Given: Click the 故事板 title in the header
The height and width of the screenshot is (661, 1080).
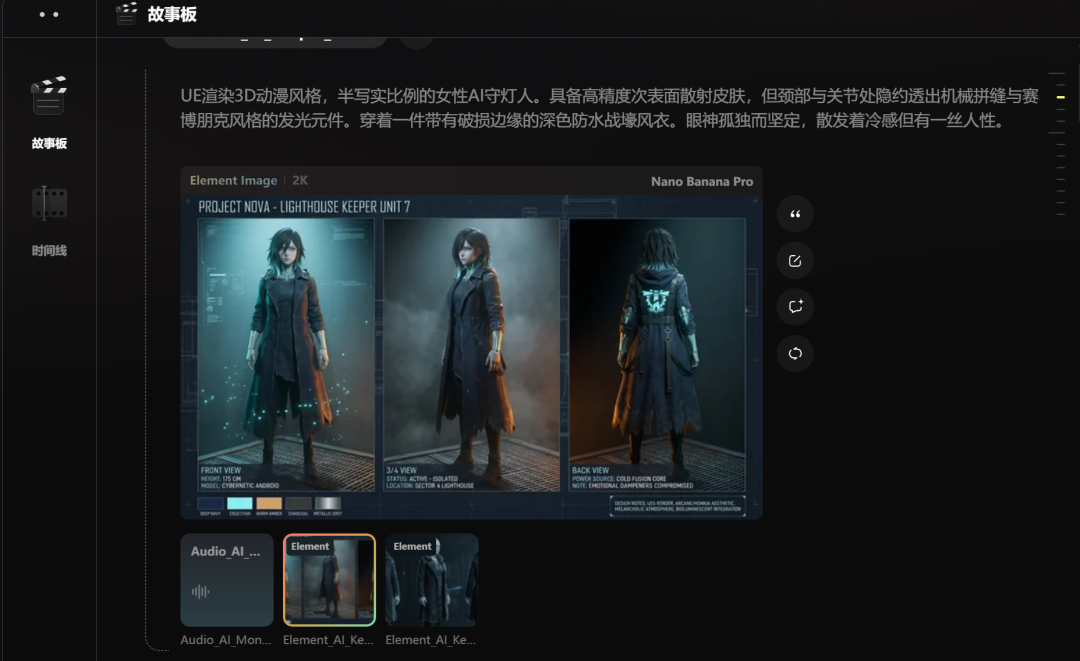Looking at the screenshot, I should tap(172, 14).
